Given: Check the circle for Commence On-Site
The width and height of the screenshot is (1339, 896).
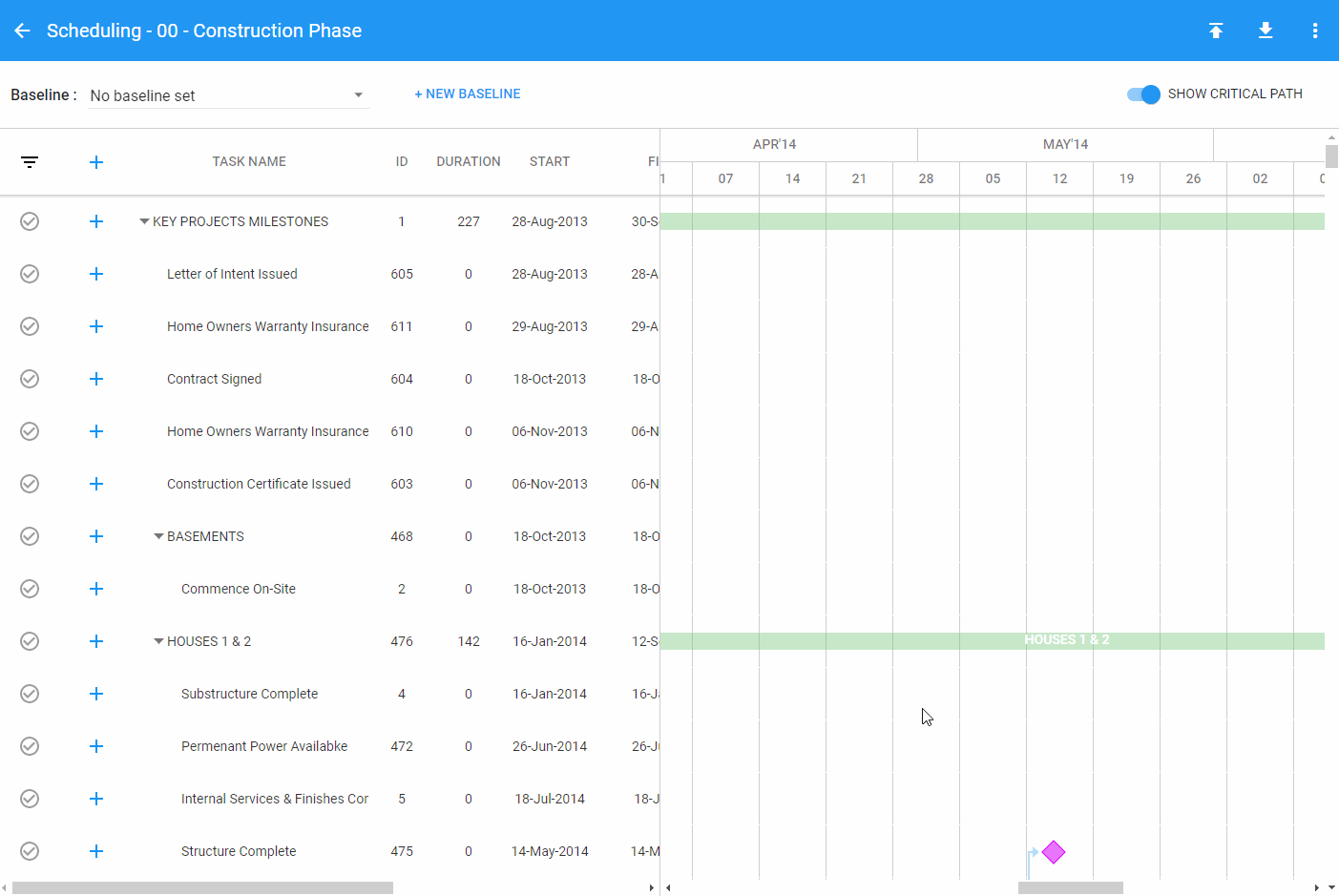Looking at the screenshot, I should coord(30,589).
